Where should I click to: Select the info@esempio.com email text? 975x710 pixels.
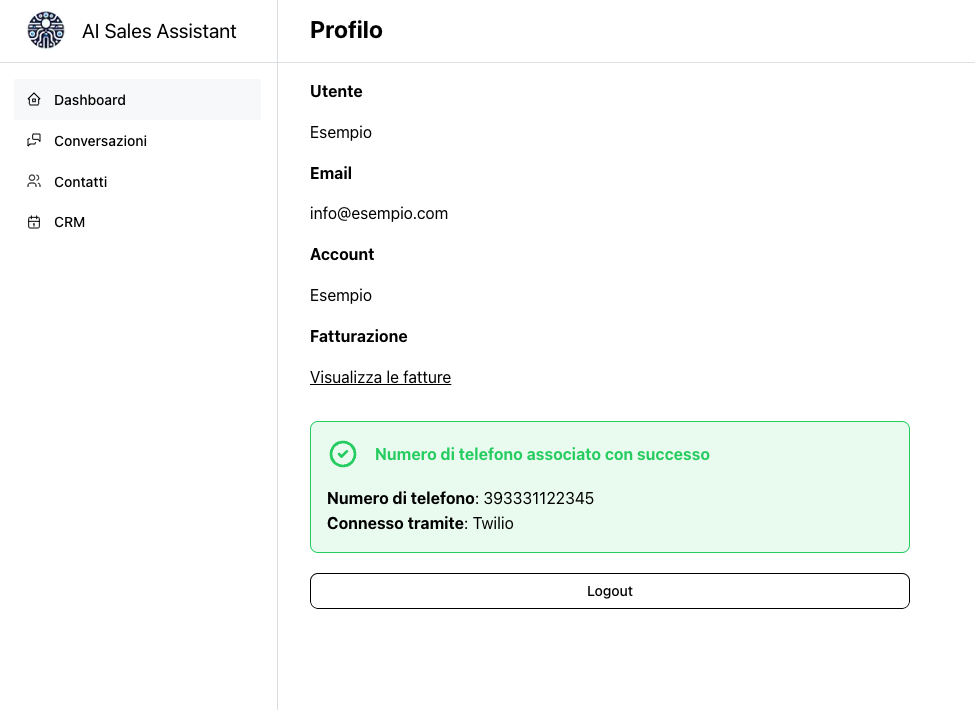coord(379,213)
